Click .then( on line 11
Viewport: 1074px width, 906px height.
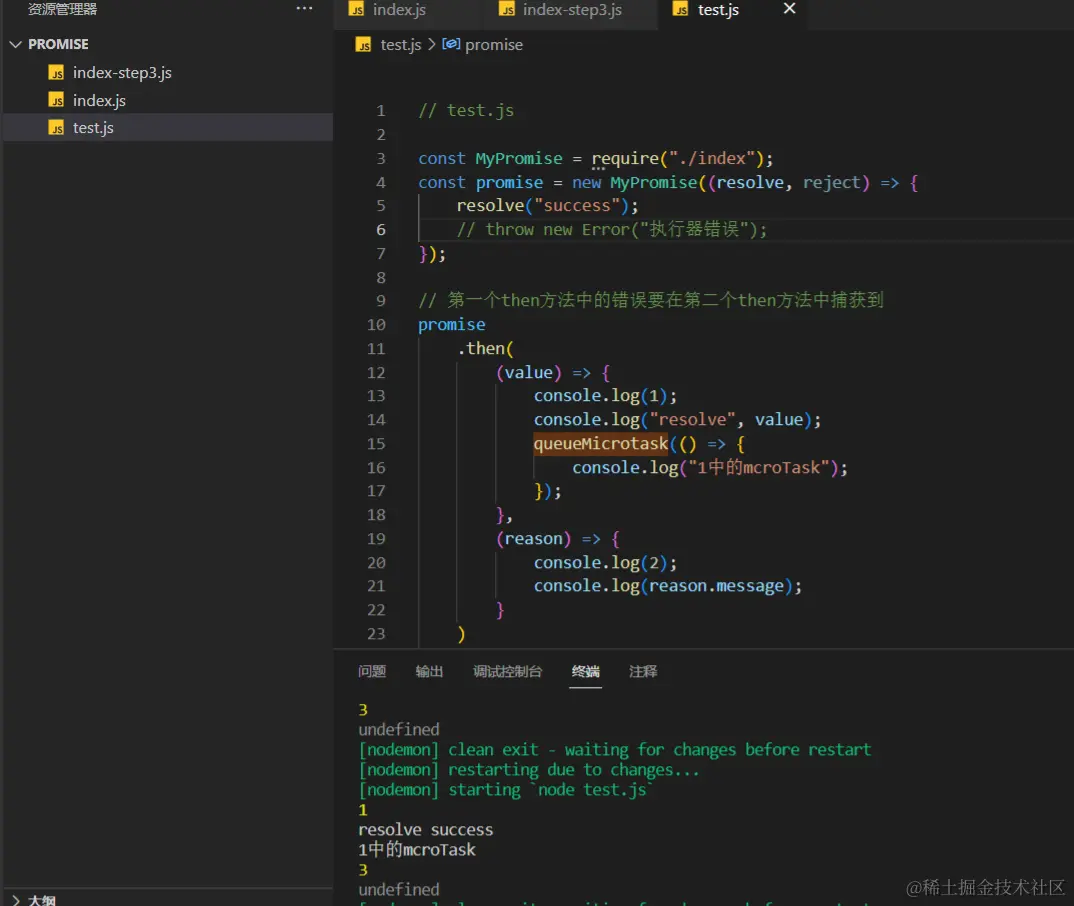pyautogui.click(x=486, y=349)
